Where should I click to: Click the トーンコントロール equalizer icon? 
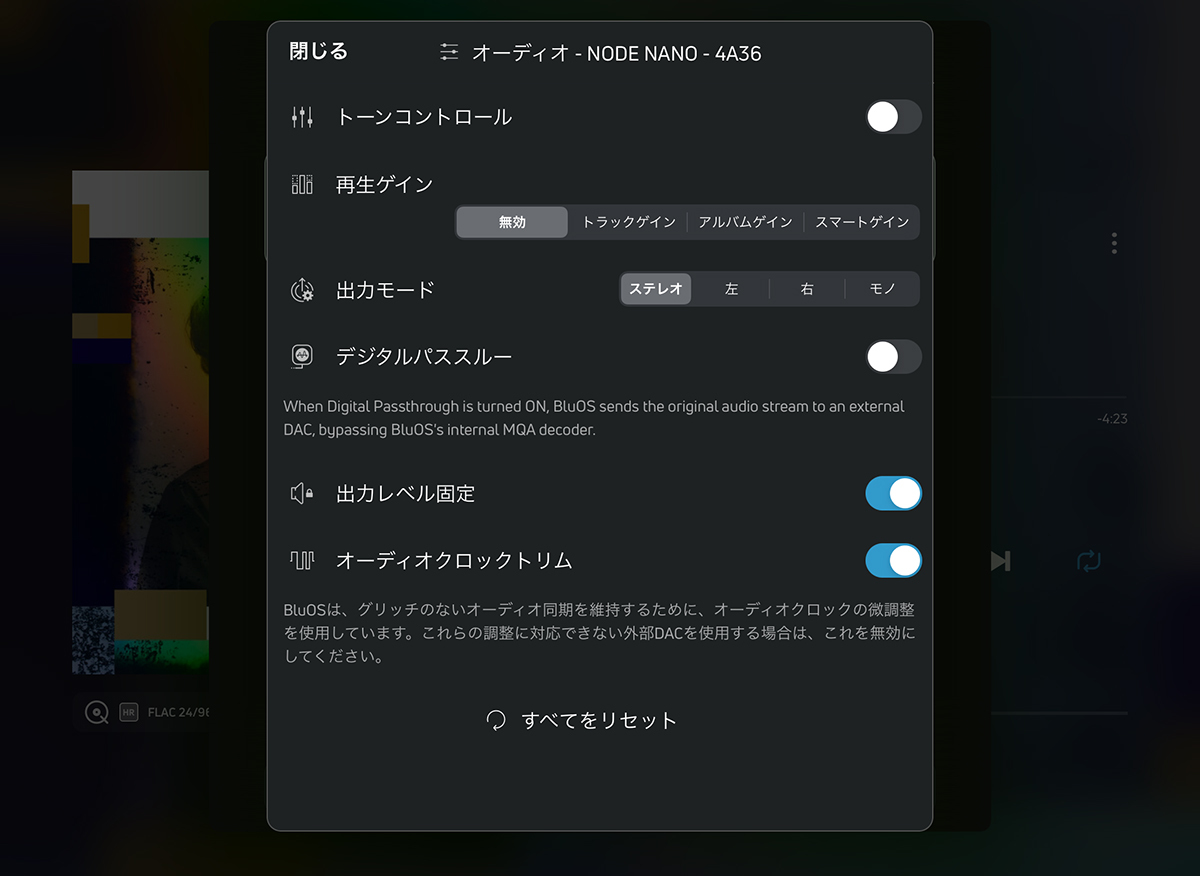click(302, 117)
